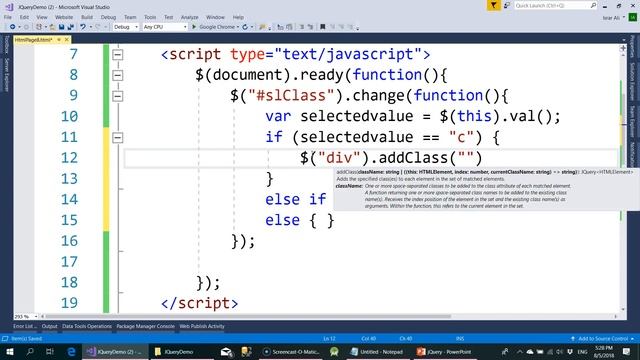Viewport: 640px width, 360px height.
Task: Click the Windows Start button
Action: tap(9, 352)
